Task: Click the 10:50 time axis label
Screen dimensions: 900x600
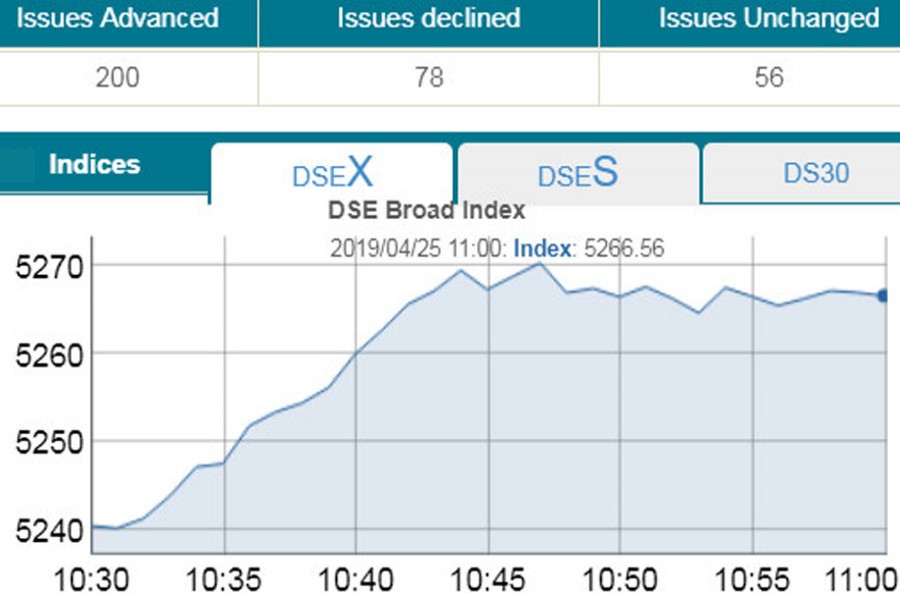Action: coord(620,580)
